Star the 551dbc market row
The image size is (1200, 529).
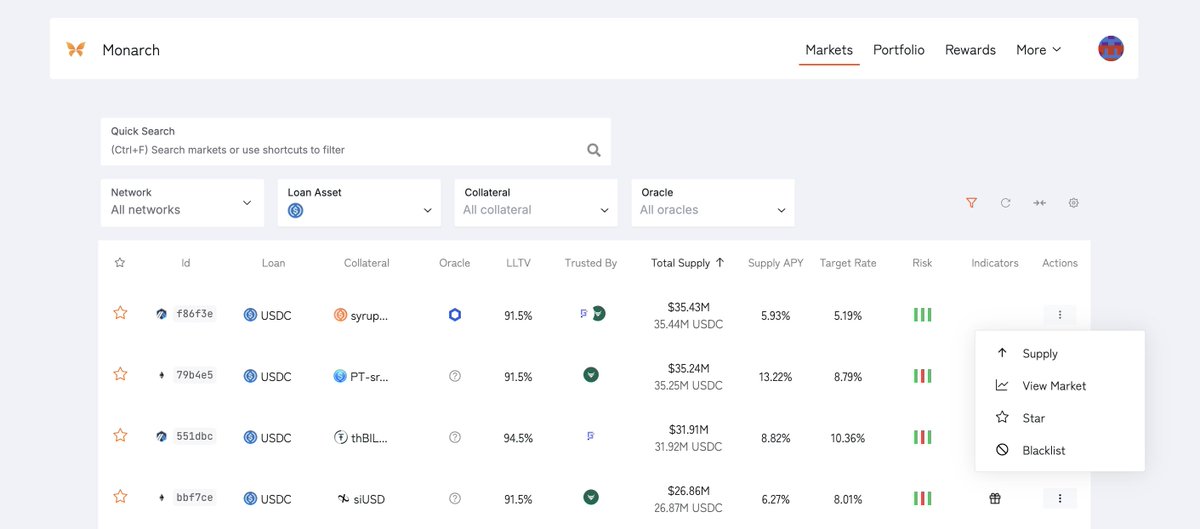[120, 435]
